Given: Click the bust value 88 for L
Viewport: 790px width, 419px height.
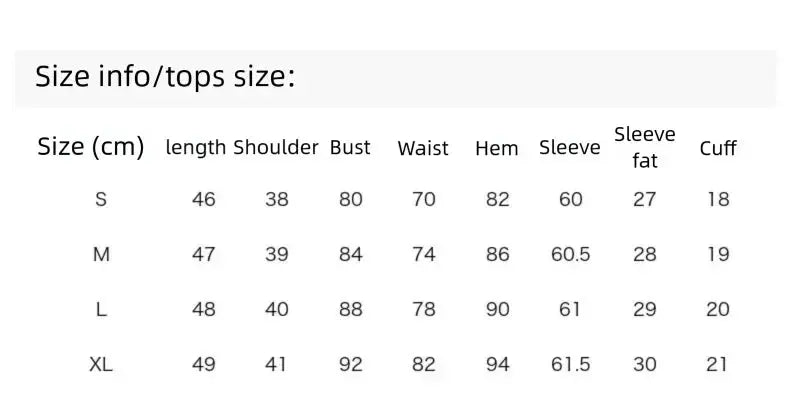Looking at the screenshot, I should tap(351, 309).
